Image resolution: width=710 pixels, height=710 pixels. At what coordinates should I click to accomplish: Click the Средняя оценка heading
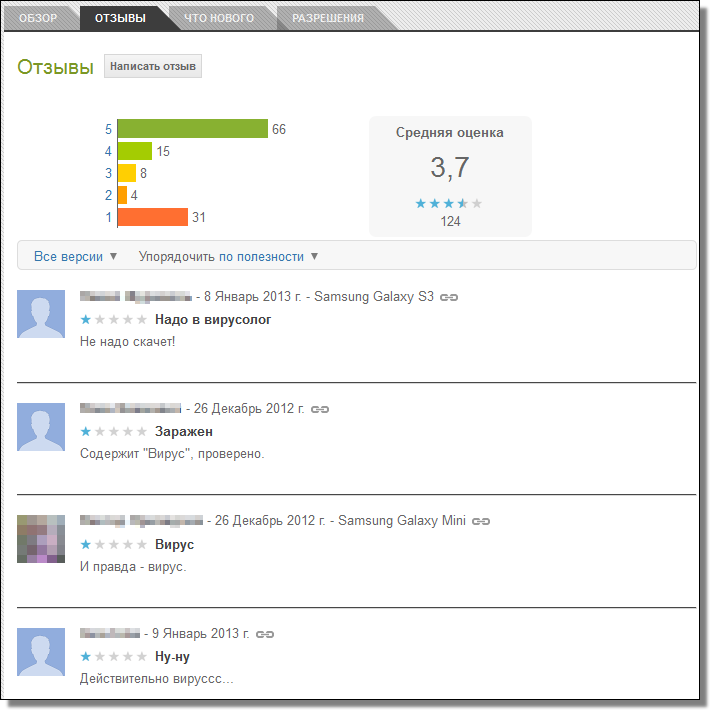tap(450, 133)
